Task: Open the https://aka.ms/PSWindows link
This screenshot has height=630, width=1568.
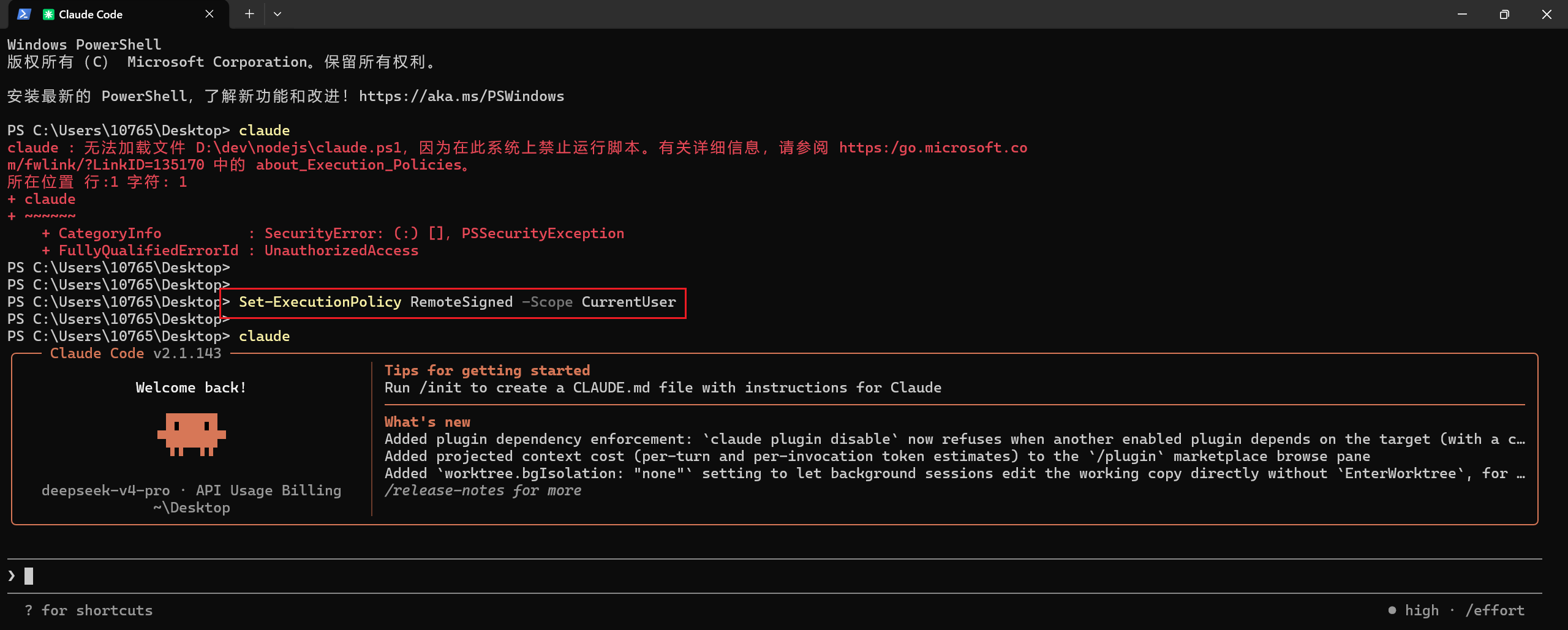Action: click(461, 96)
